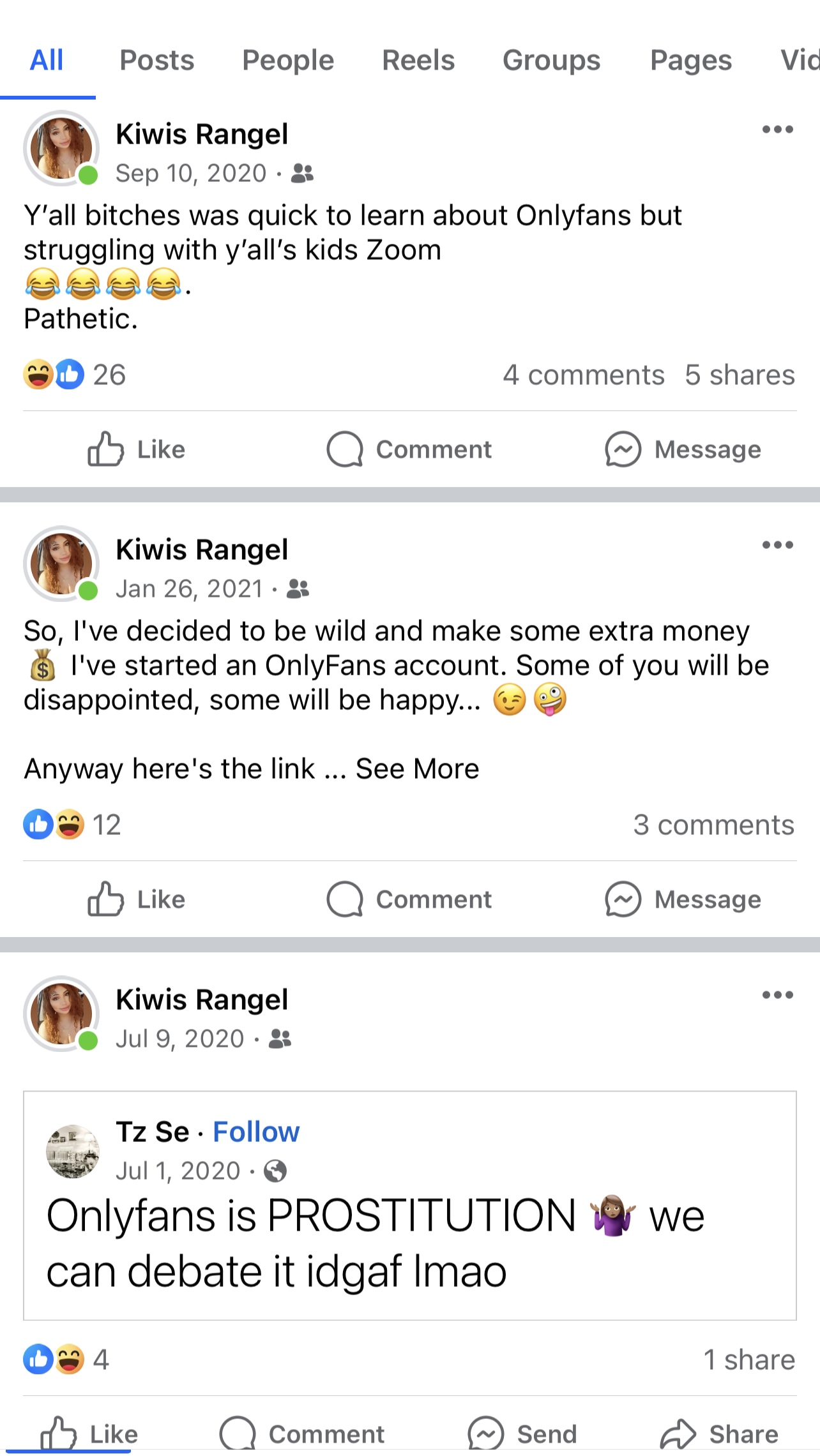Tap Like icon on Sep 10 post
820x1456 pixels.
[x=105, y=449]
